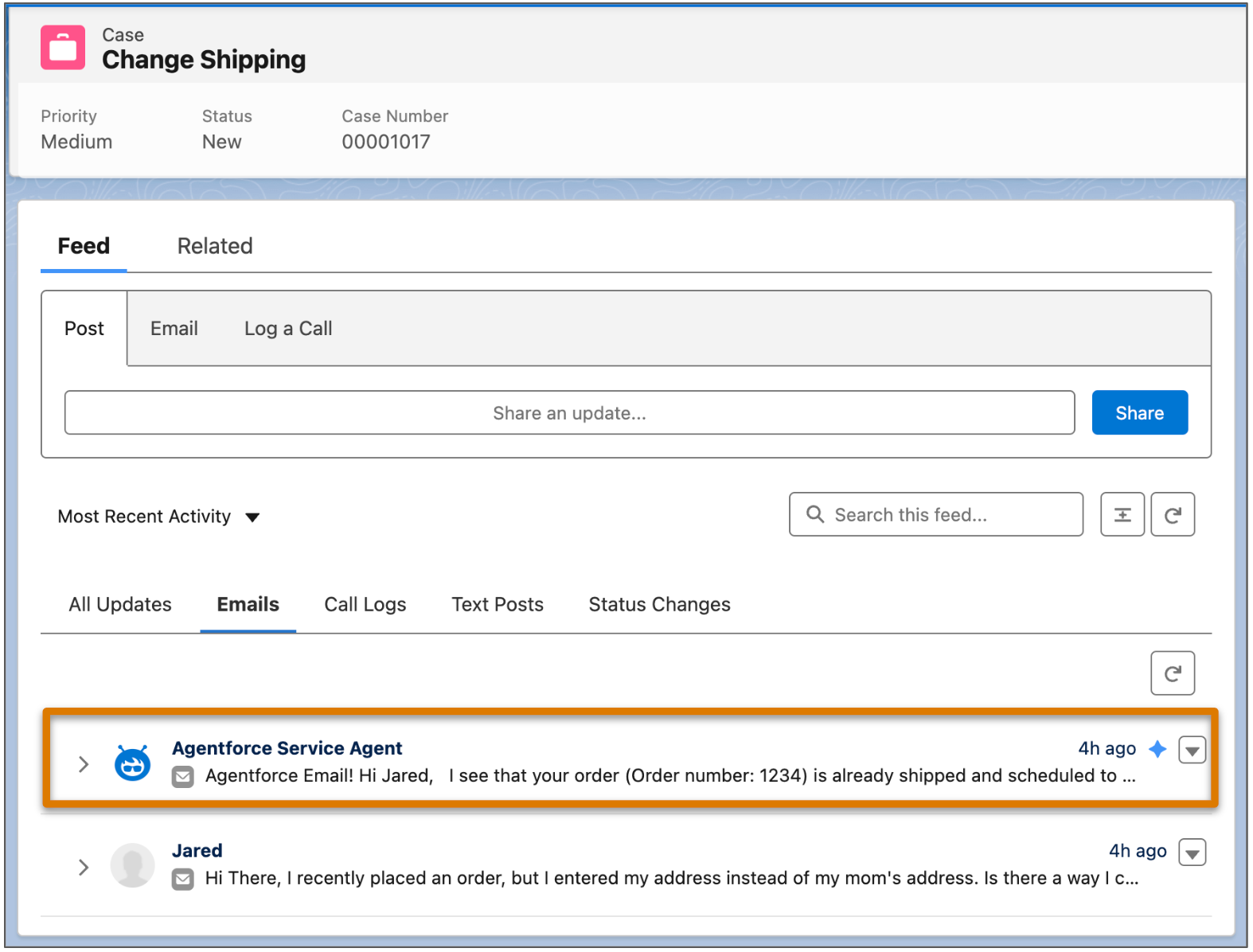Filter the feed by Status Changes

click(660, 605)
